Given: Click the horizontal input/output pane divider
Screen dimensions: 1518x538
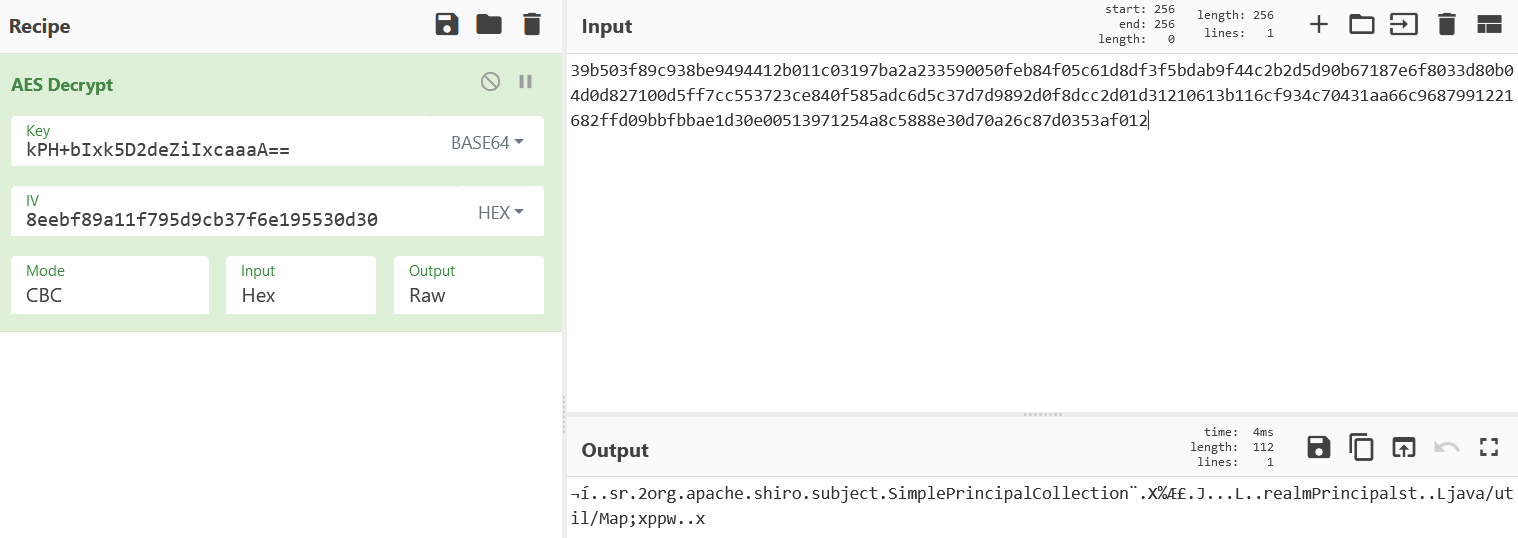Looking at the screenshot, I should (1042, 414).
